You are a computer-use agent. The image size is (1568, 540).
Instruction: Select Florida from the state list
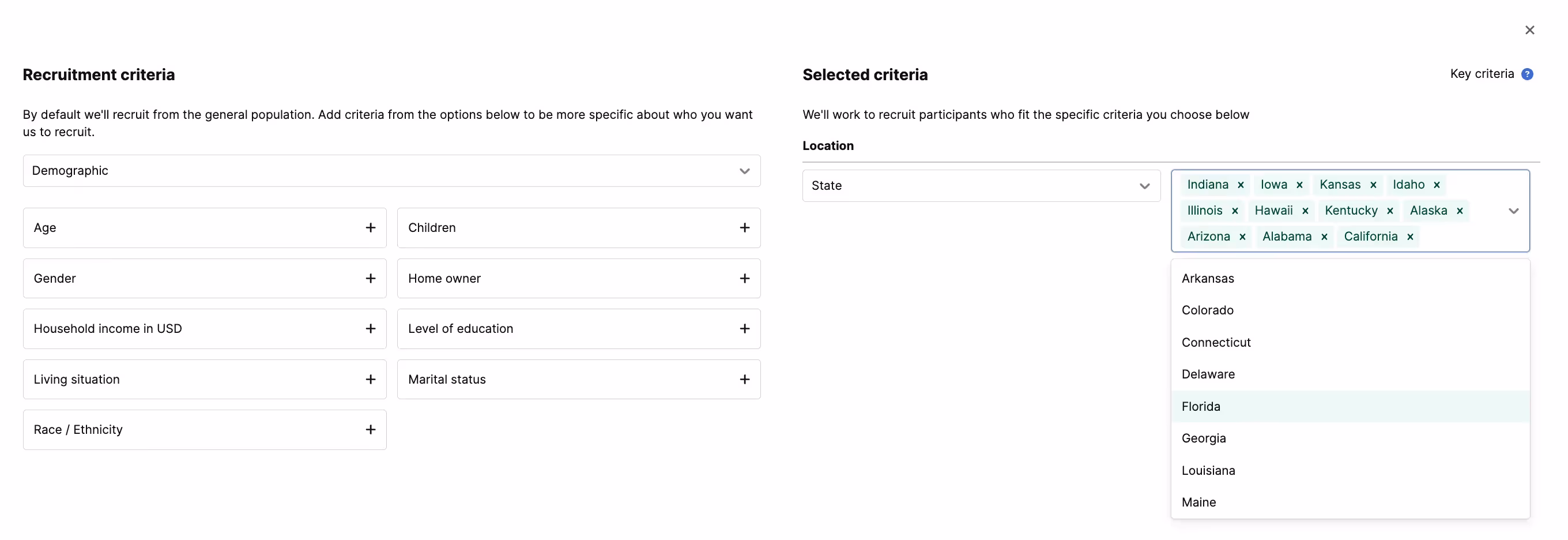(x=1201, y=407)
